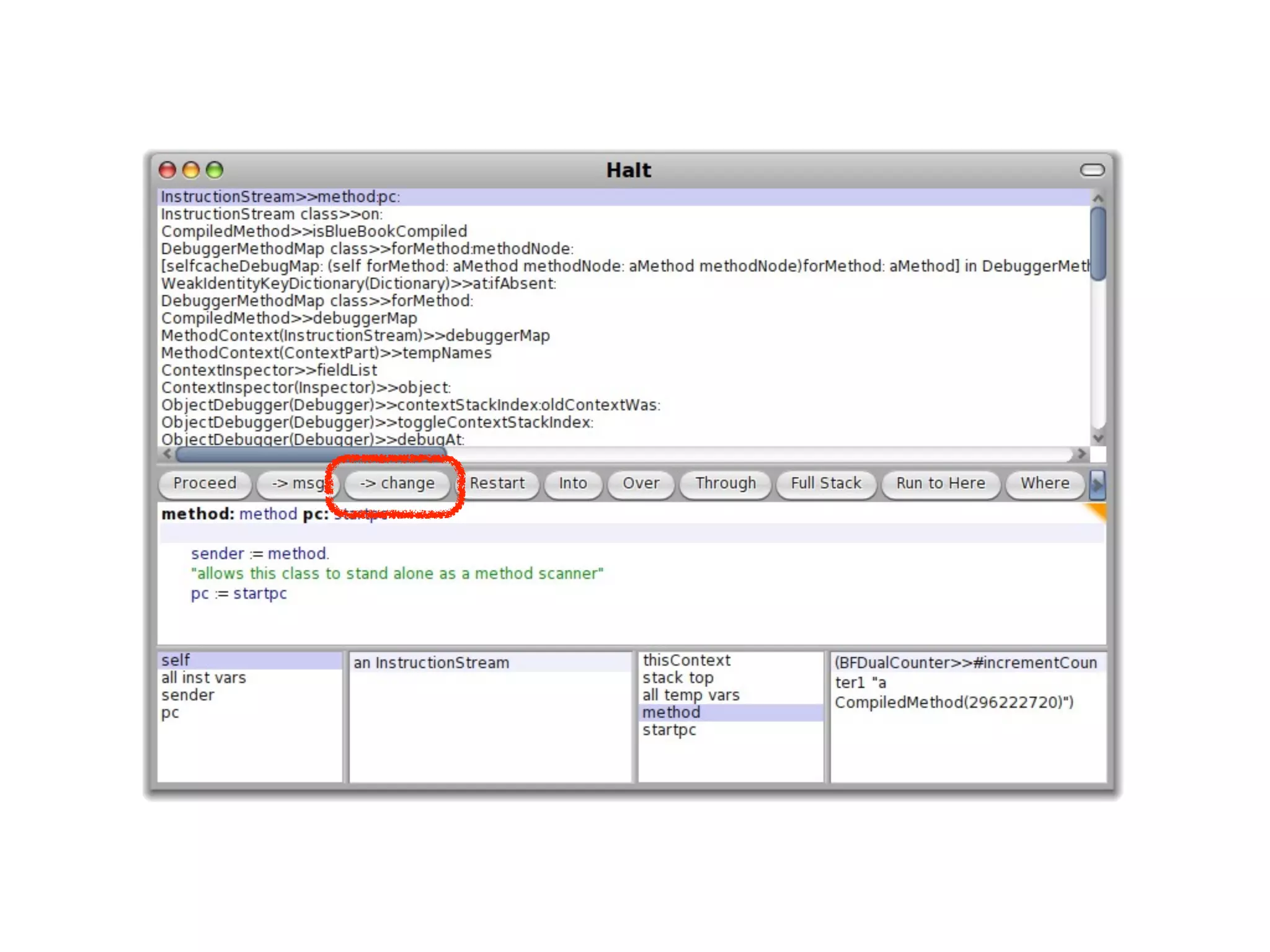1270x952 pixels.
Task: Click the vertical scrollbar thumb of stack list
Action: tap(1098, 243)
